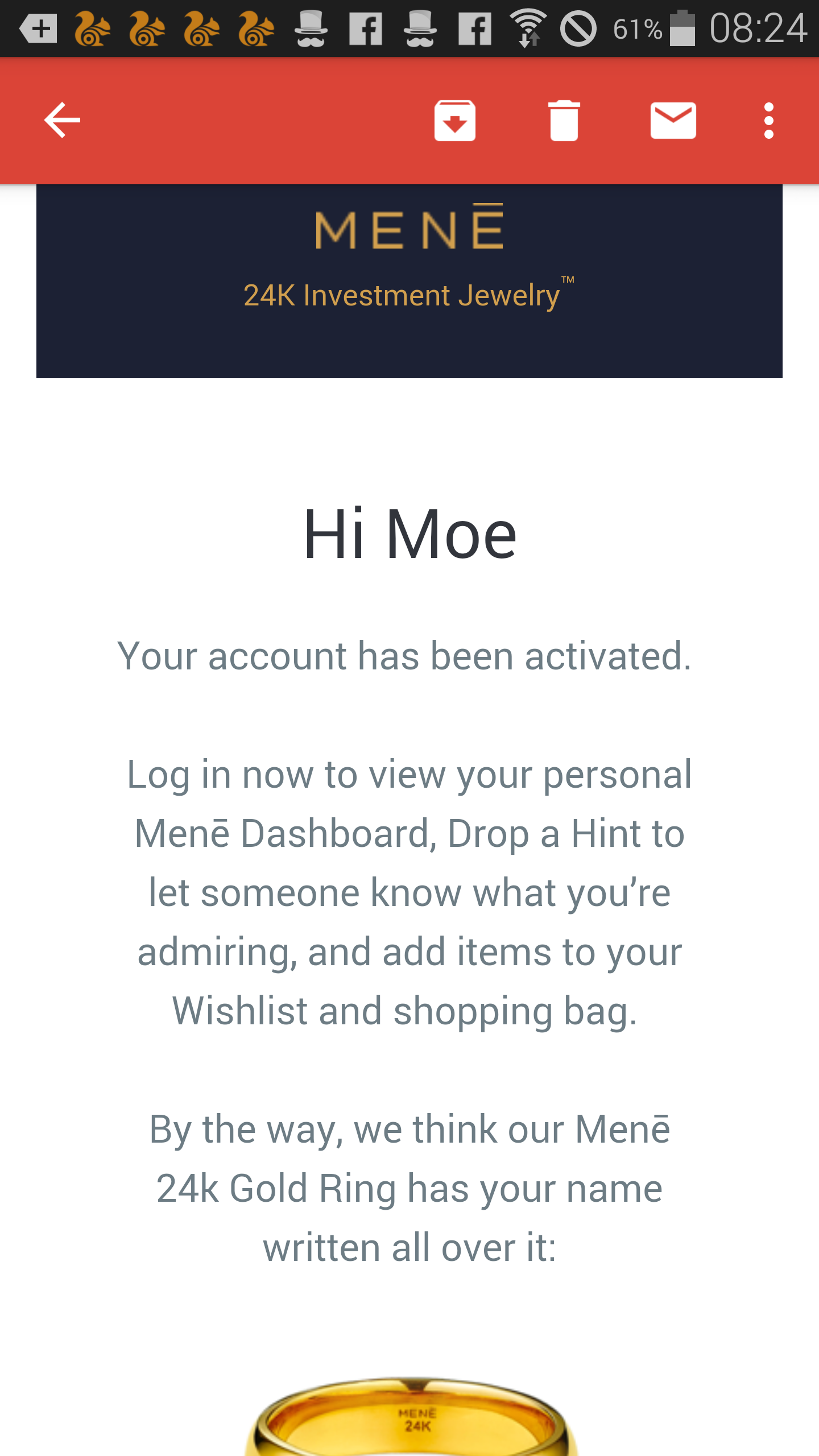
Task: Tap the 08:24 clock in status bar
Action: pyautogui.click(x=758, y=28)
